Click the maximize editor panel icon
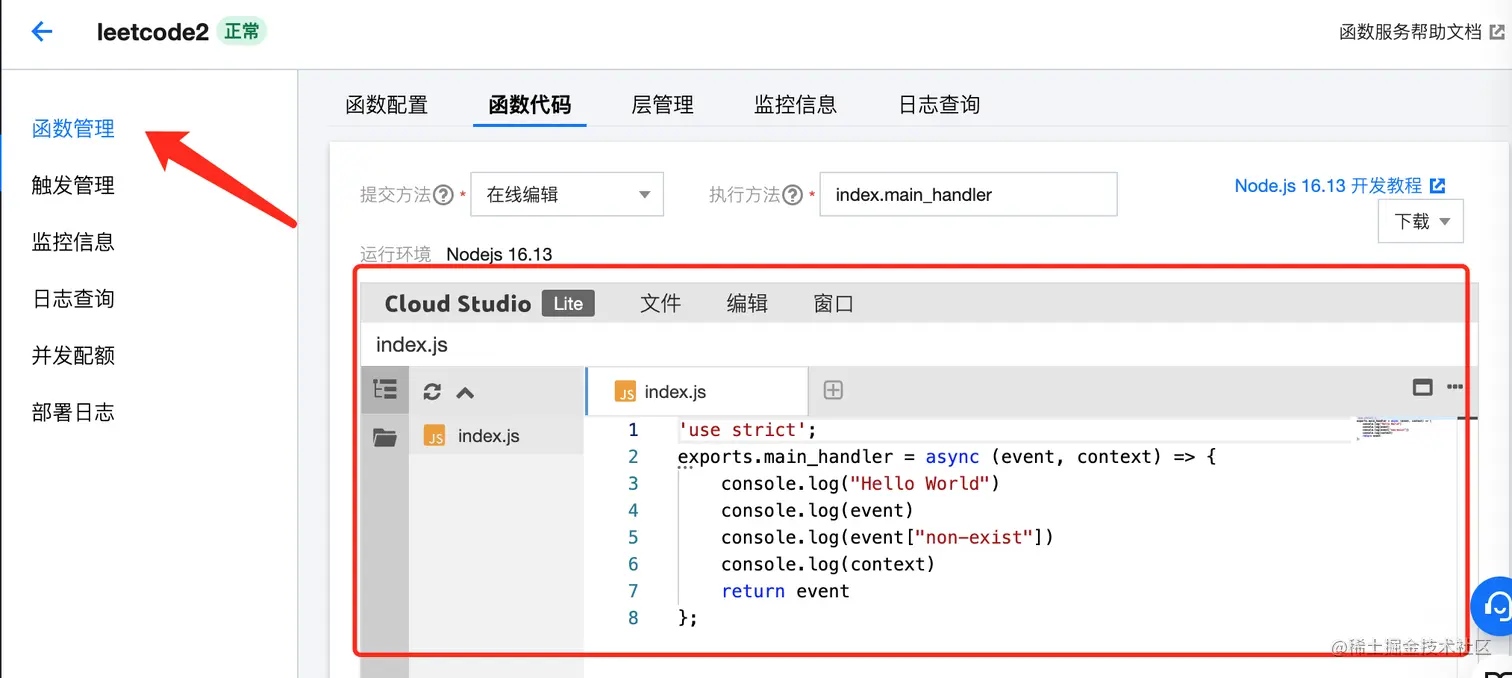This screenshot has width=1512, height=678. pyautogui.click(x=1423, y=388)
